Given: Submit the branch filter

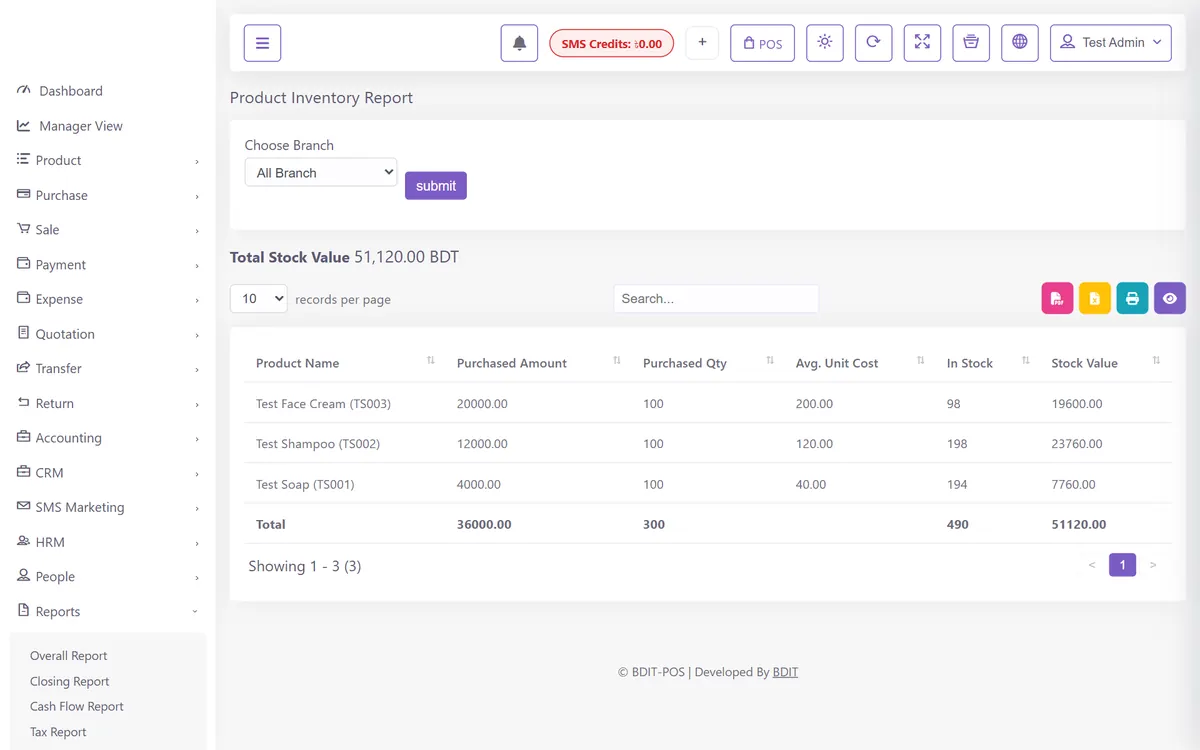Looking at the screenshot, I should point(436,186).
